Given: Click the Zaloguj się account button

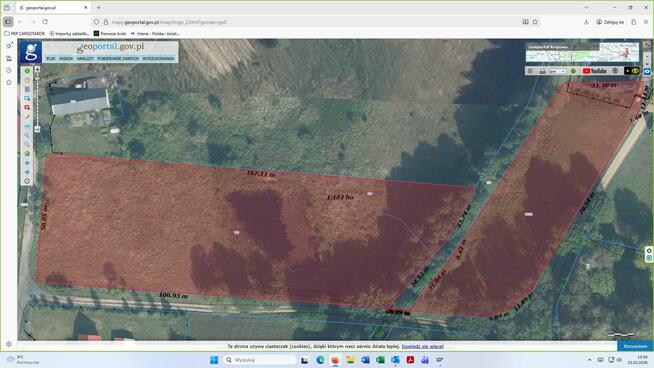Looking at the screenshot, I should click(610, 22).
